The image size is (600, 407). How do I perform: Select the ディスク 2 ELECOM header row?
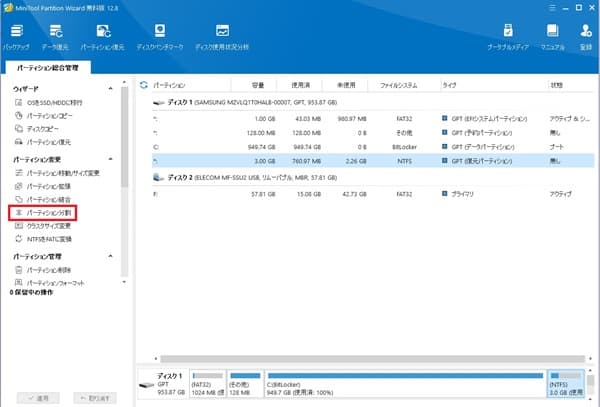pyautogui.click(x=373, y=177)
